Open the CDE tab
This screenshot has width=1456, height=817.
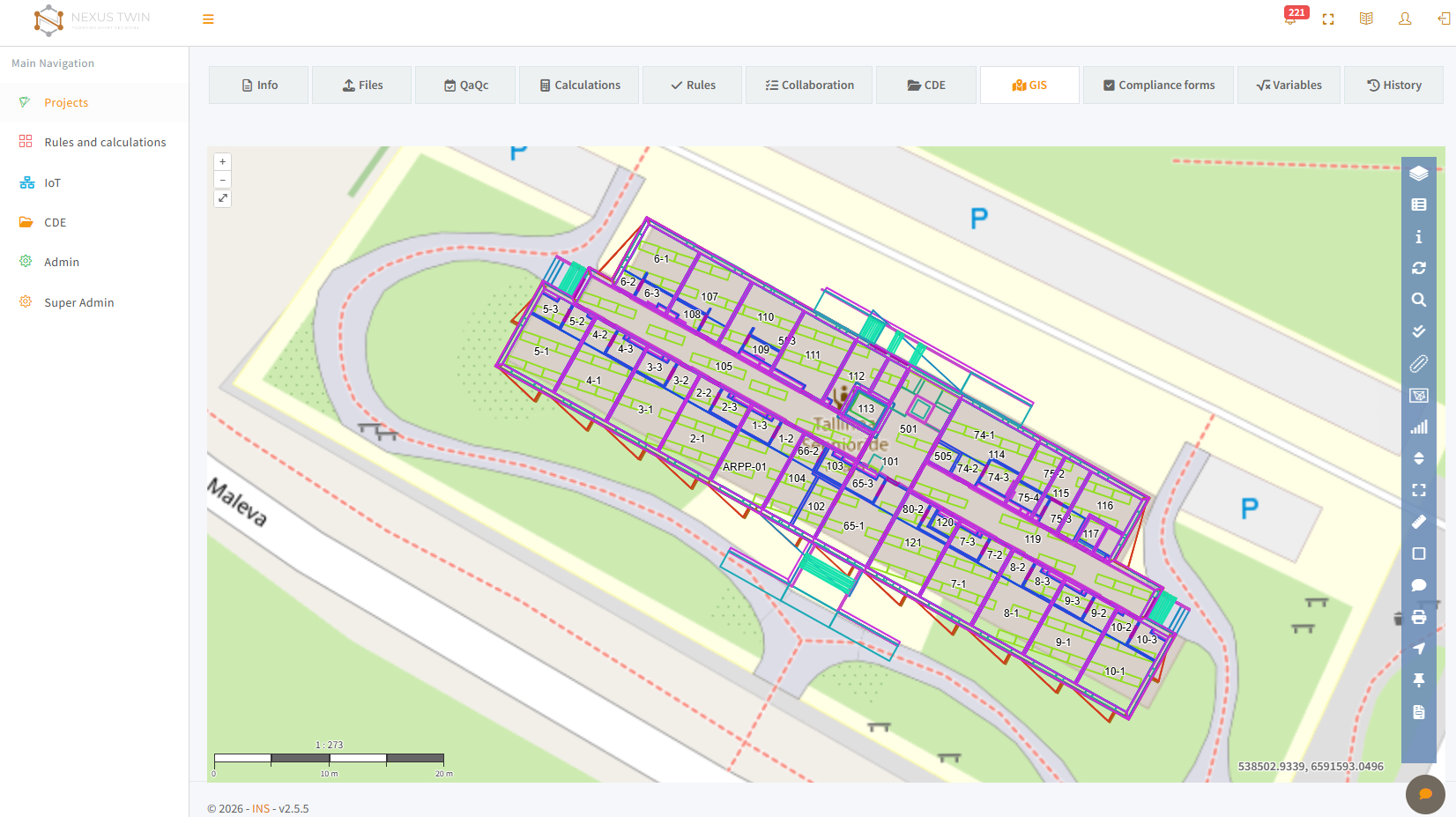[926, 85]
